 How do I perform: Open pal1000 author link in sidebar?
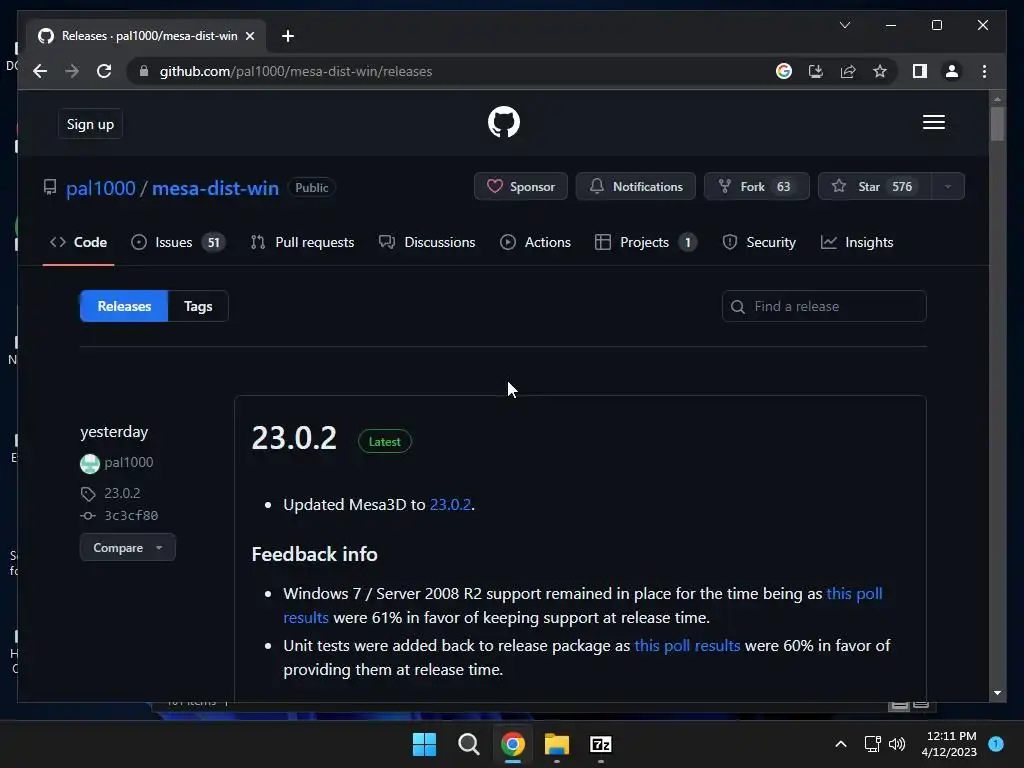(129, 462)
